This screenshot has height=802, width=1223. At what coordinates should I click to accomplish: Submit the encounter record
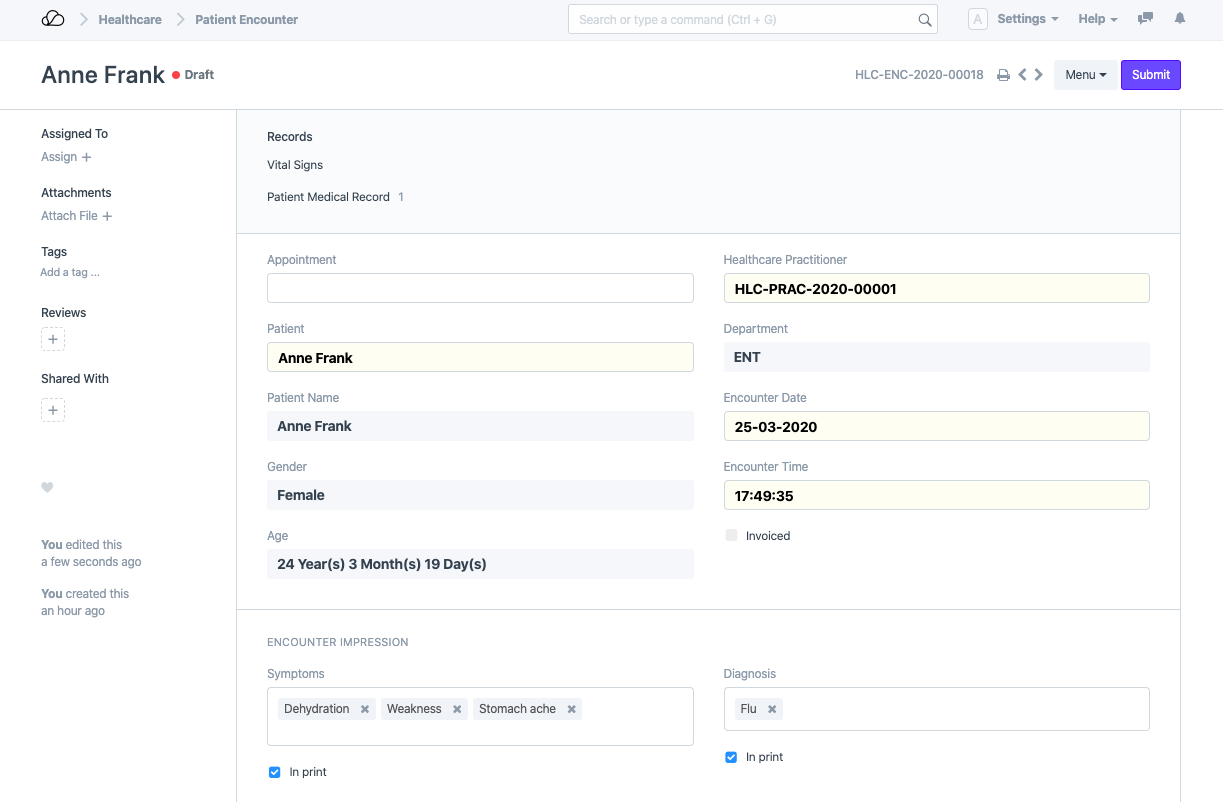tap(1150, 74)
